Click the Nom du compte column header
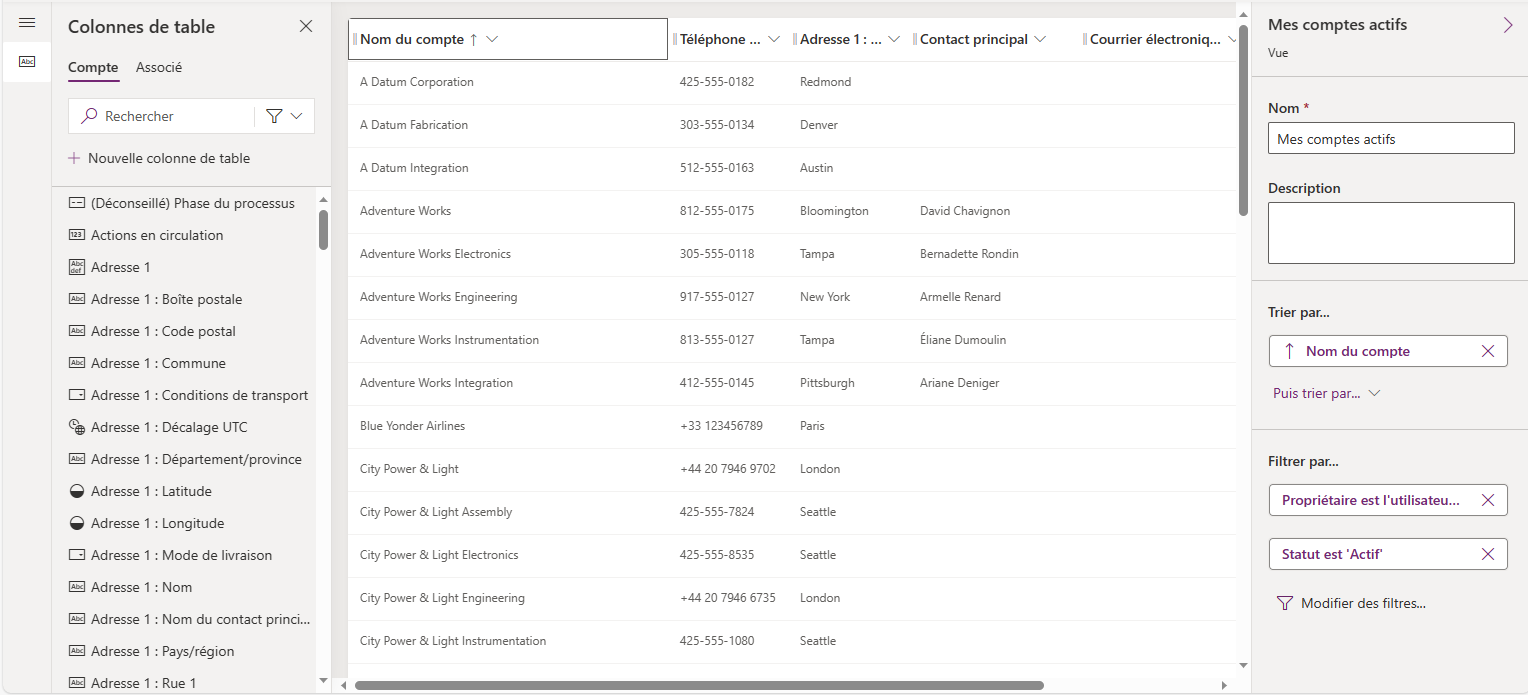 coord(508,39)
